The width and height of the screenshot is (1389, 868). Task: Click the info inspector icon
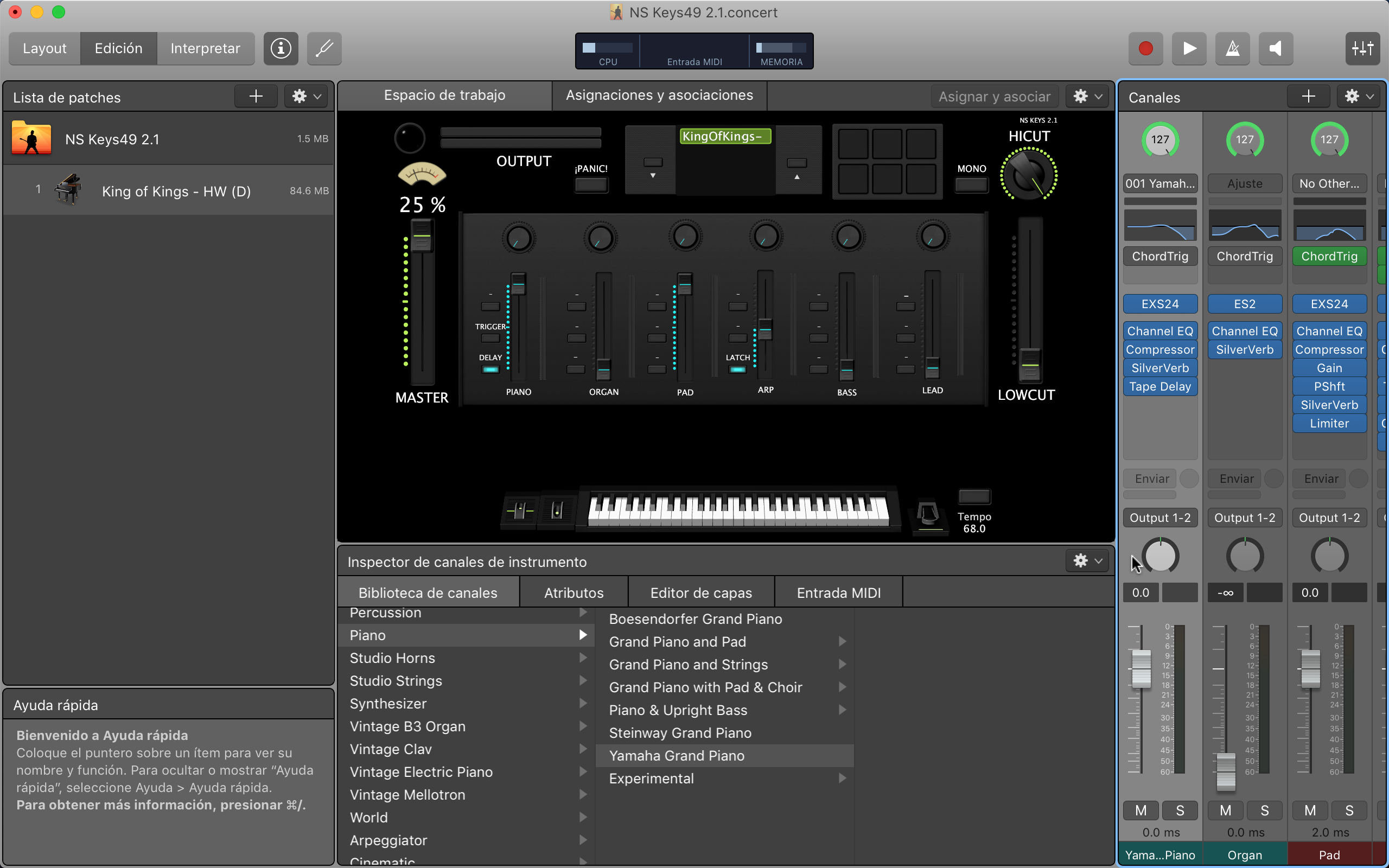(281, 48)
